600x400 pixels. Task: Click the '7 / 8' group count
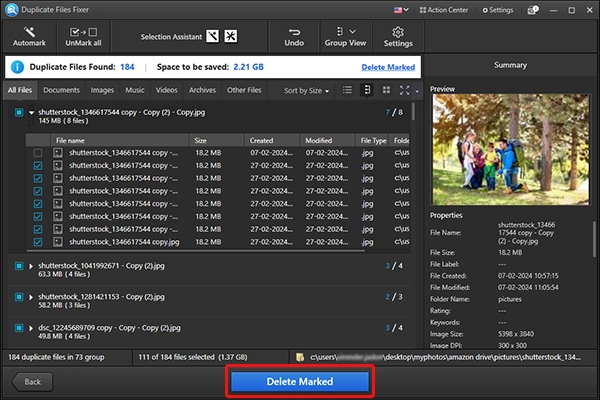click(x=394, y=113)
